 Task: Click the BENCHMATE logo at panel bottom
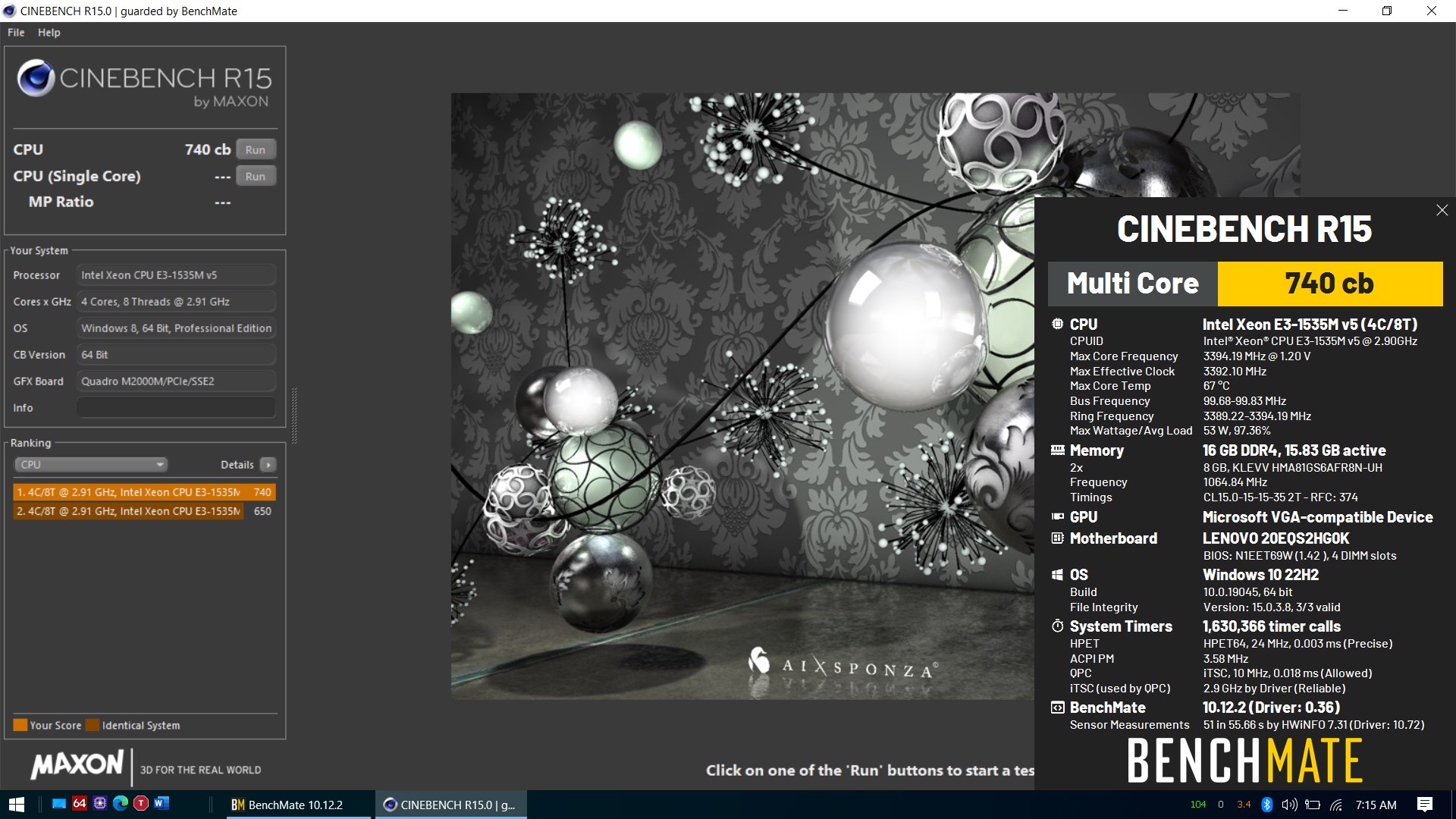pos(1244,761)
